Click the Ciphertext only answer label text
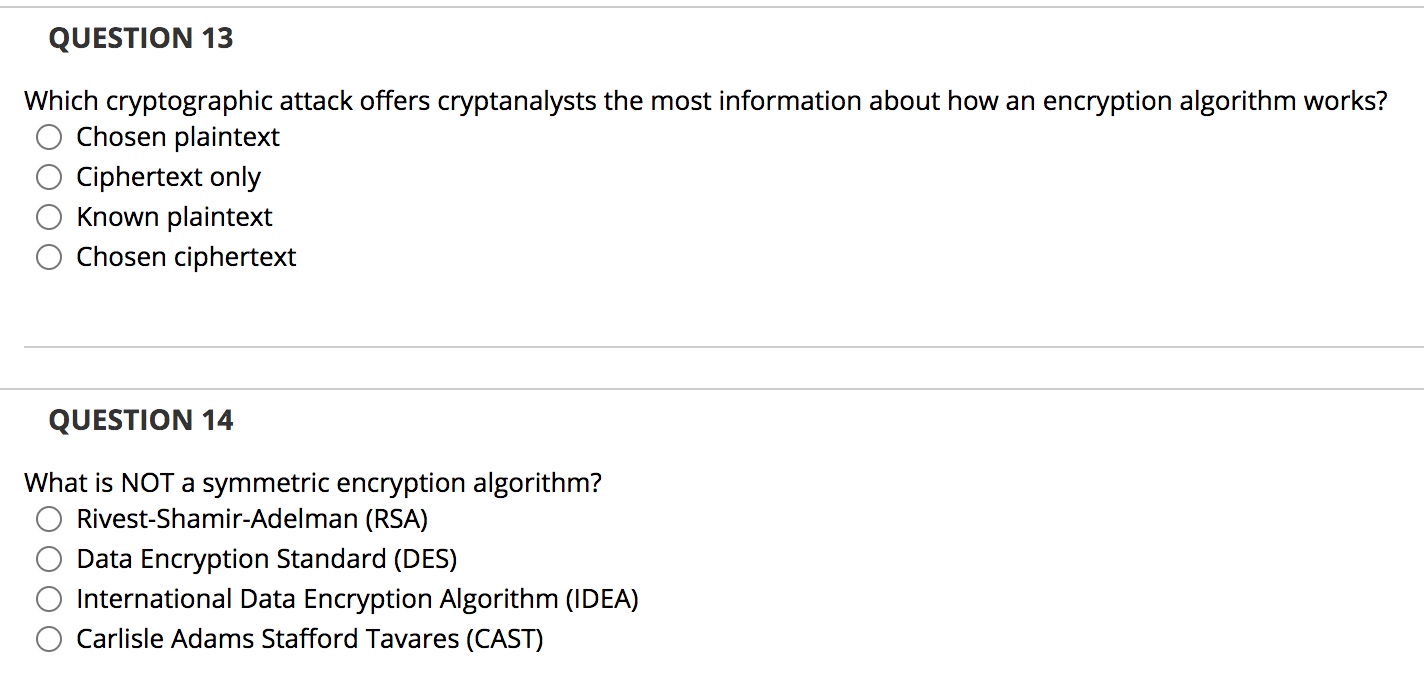Image resolution: width=1424 pixels, height=700 pixels. coord(168,177)
